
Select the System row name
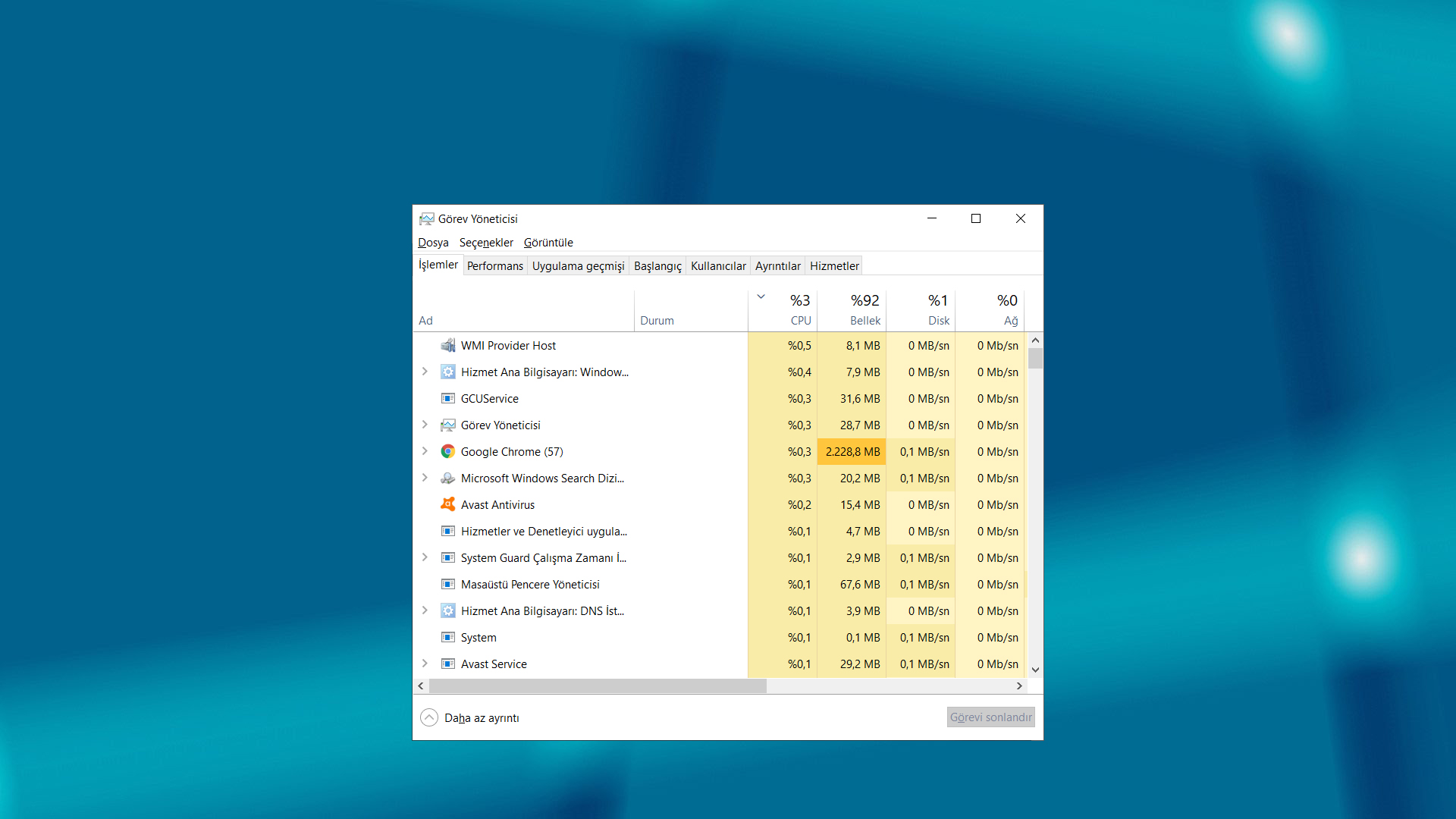479,638
